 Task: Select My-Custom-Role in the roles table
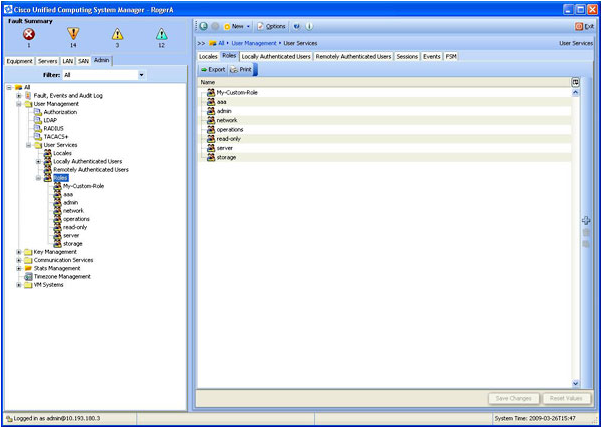[x=384, y=92]
